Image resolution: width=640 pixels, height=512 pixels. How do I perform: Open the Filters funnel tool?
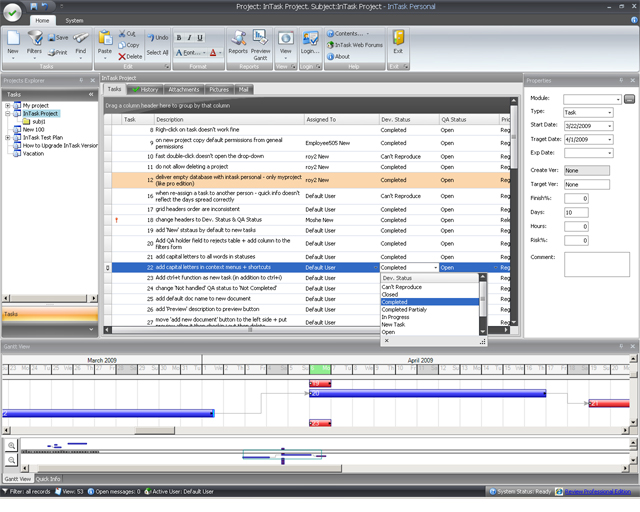click(34, 43)
